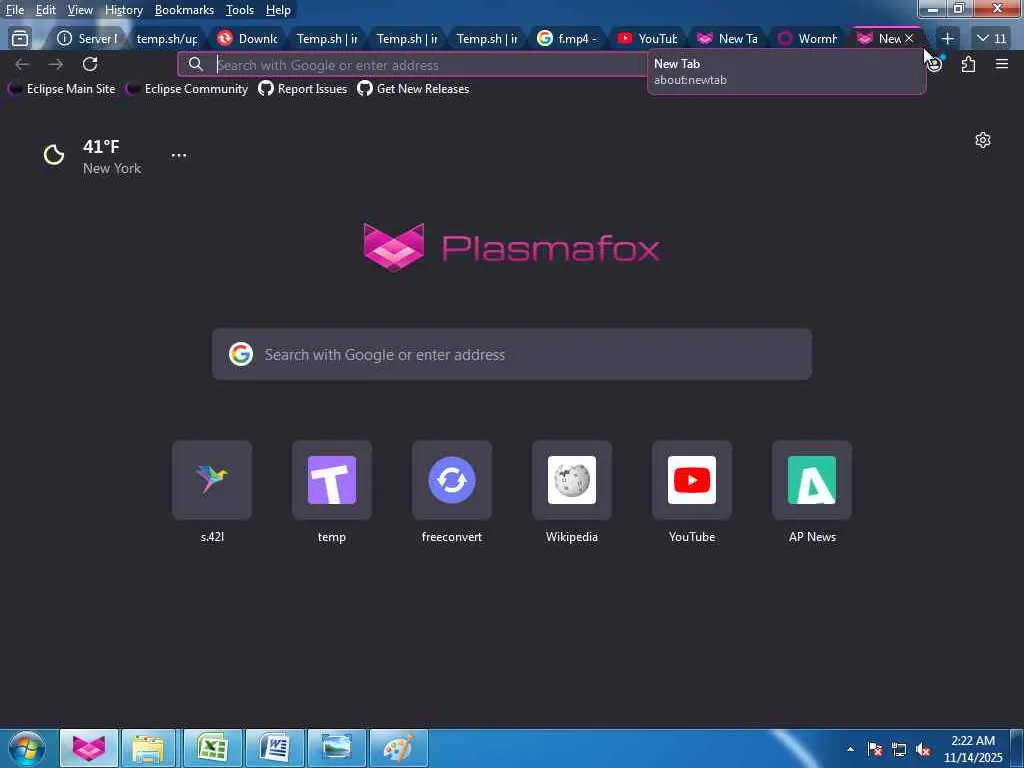Open Paint from the taskbar

pyautogui.click(x=398, y=748)
